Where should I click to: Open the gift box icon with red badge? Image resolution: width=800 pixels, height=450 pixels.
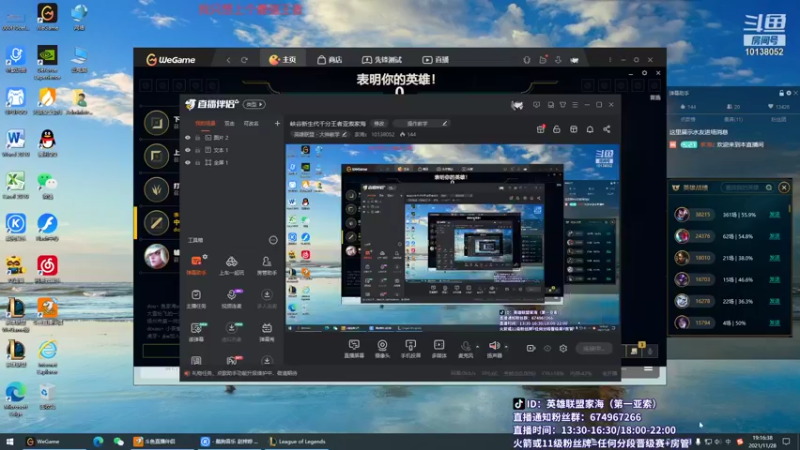click(x=540, y=129)
